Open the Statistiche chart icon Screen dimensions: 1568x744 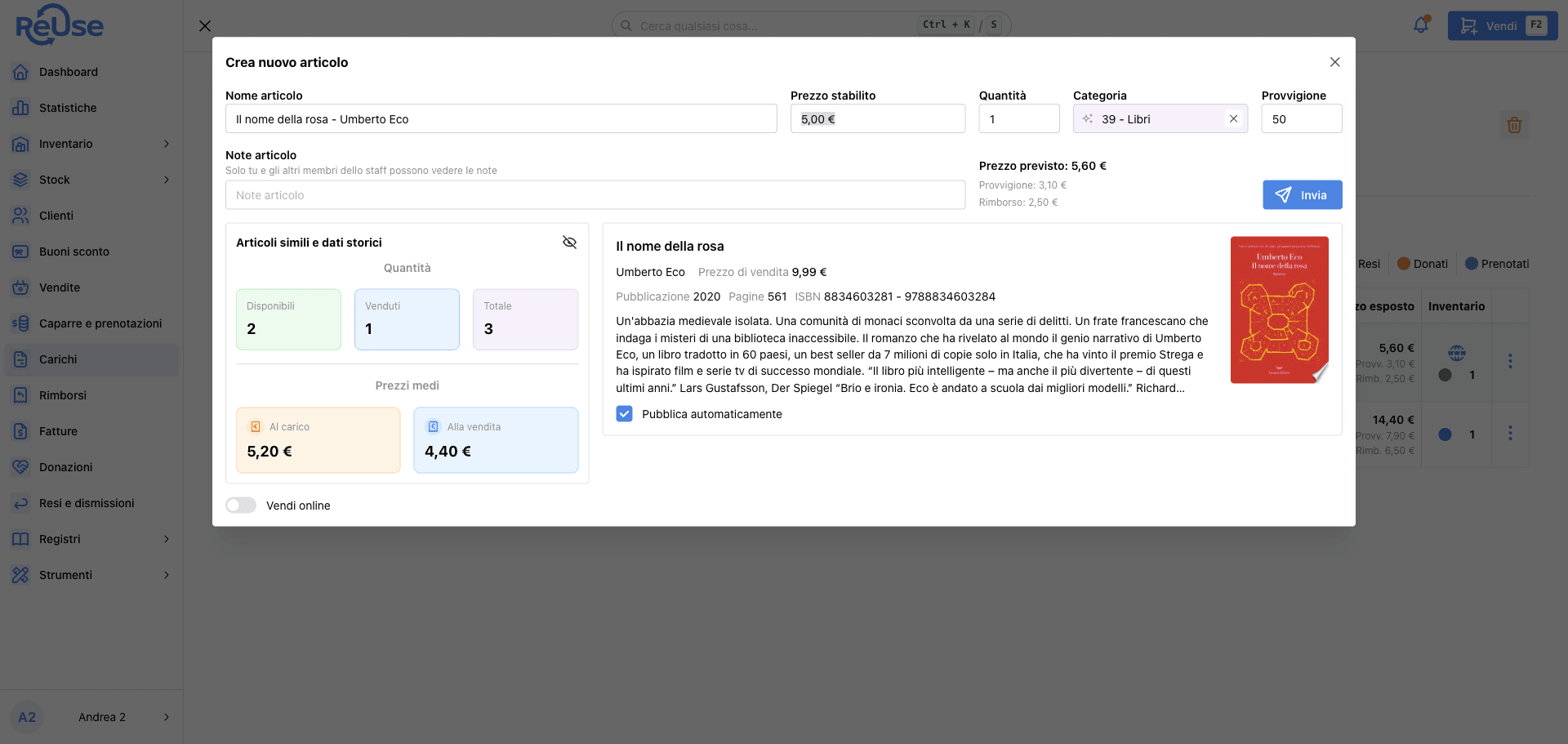click(x=20, y=108)
